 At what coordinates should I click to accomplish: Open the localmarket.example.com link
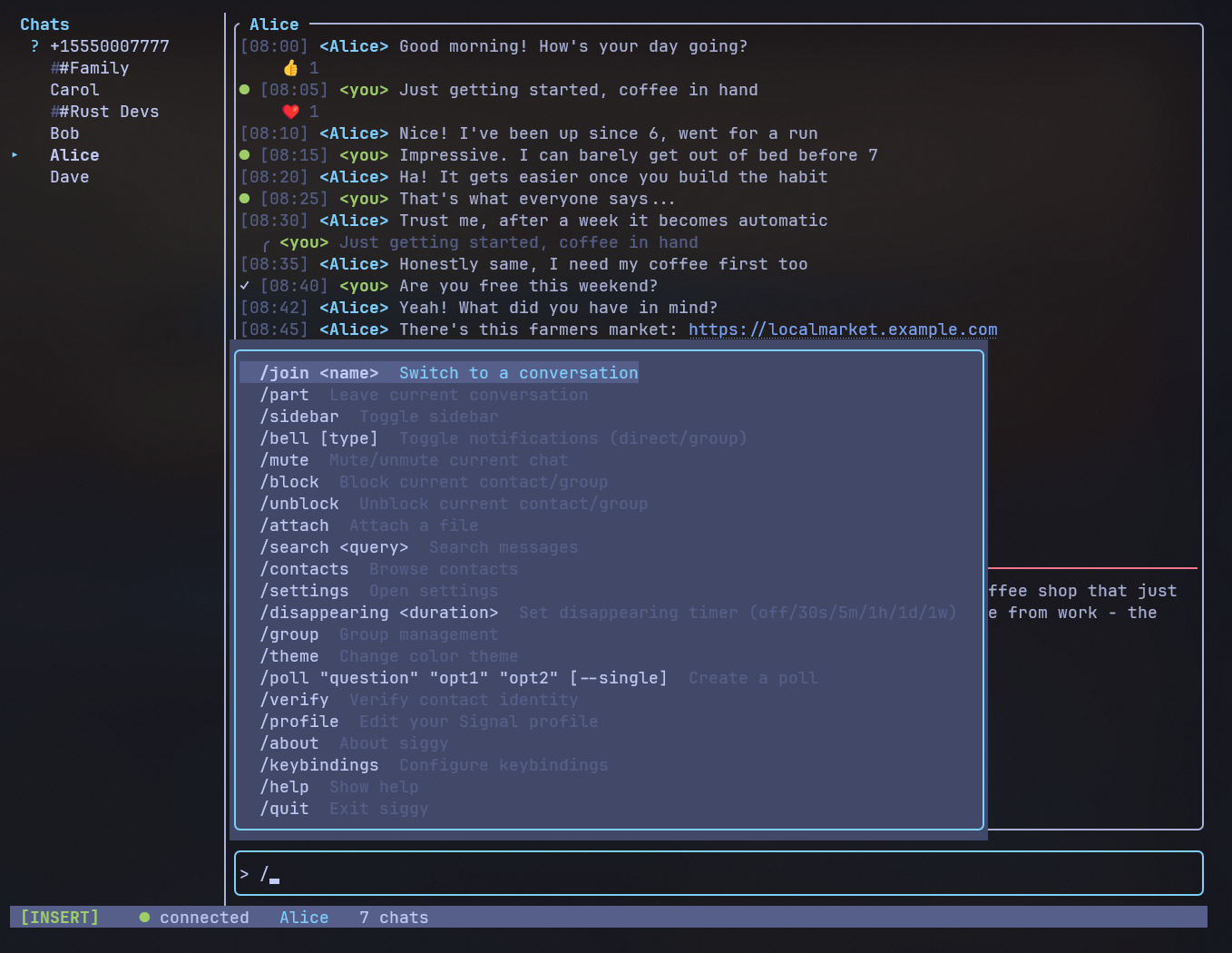tap(842, 329)
